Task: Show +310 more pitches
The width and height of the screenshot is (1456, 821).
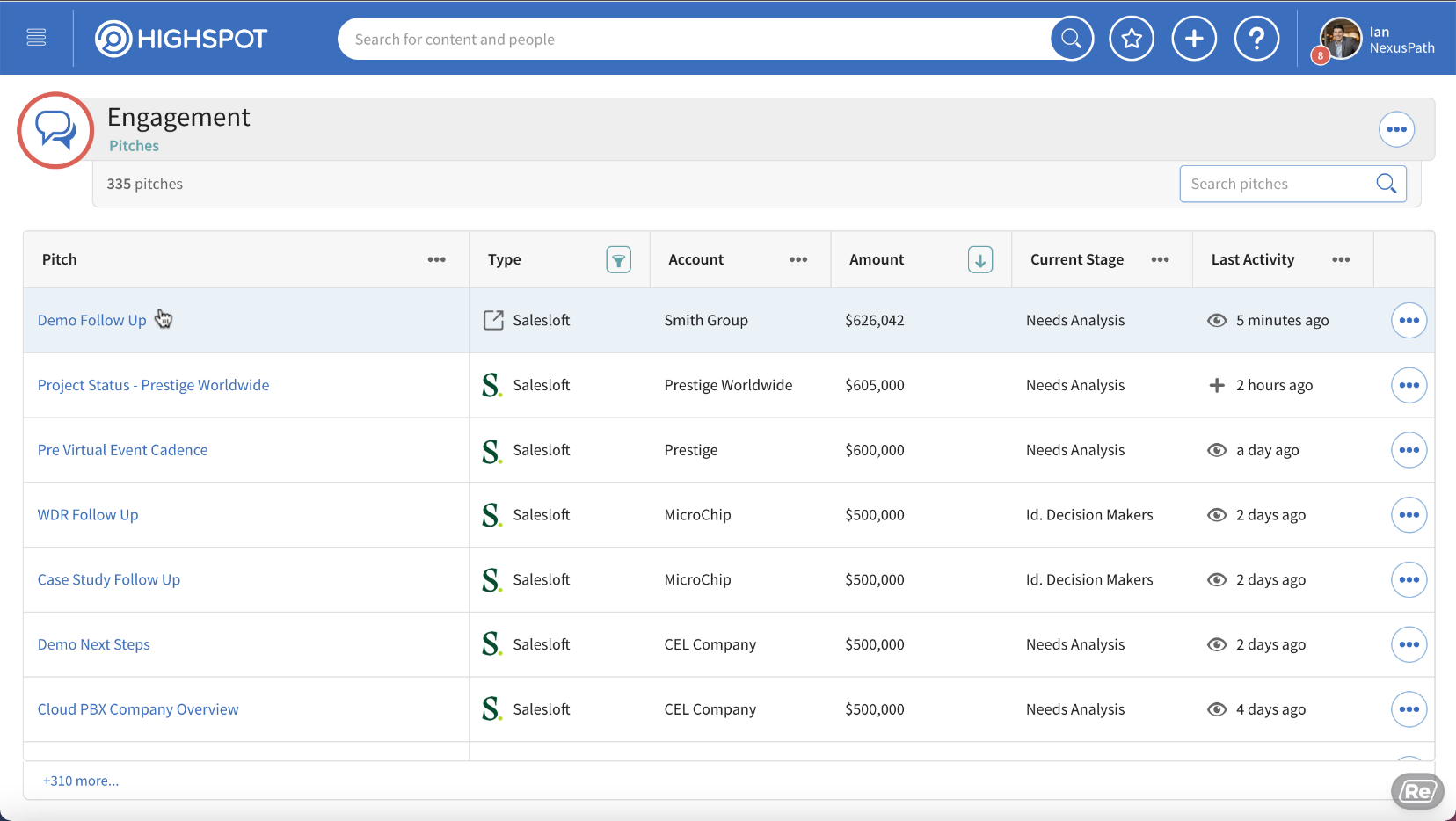Action: (81, 781)
